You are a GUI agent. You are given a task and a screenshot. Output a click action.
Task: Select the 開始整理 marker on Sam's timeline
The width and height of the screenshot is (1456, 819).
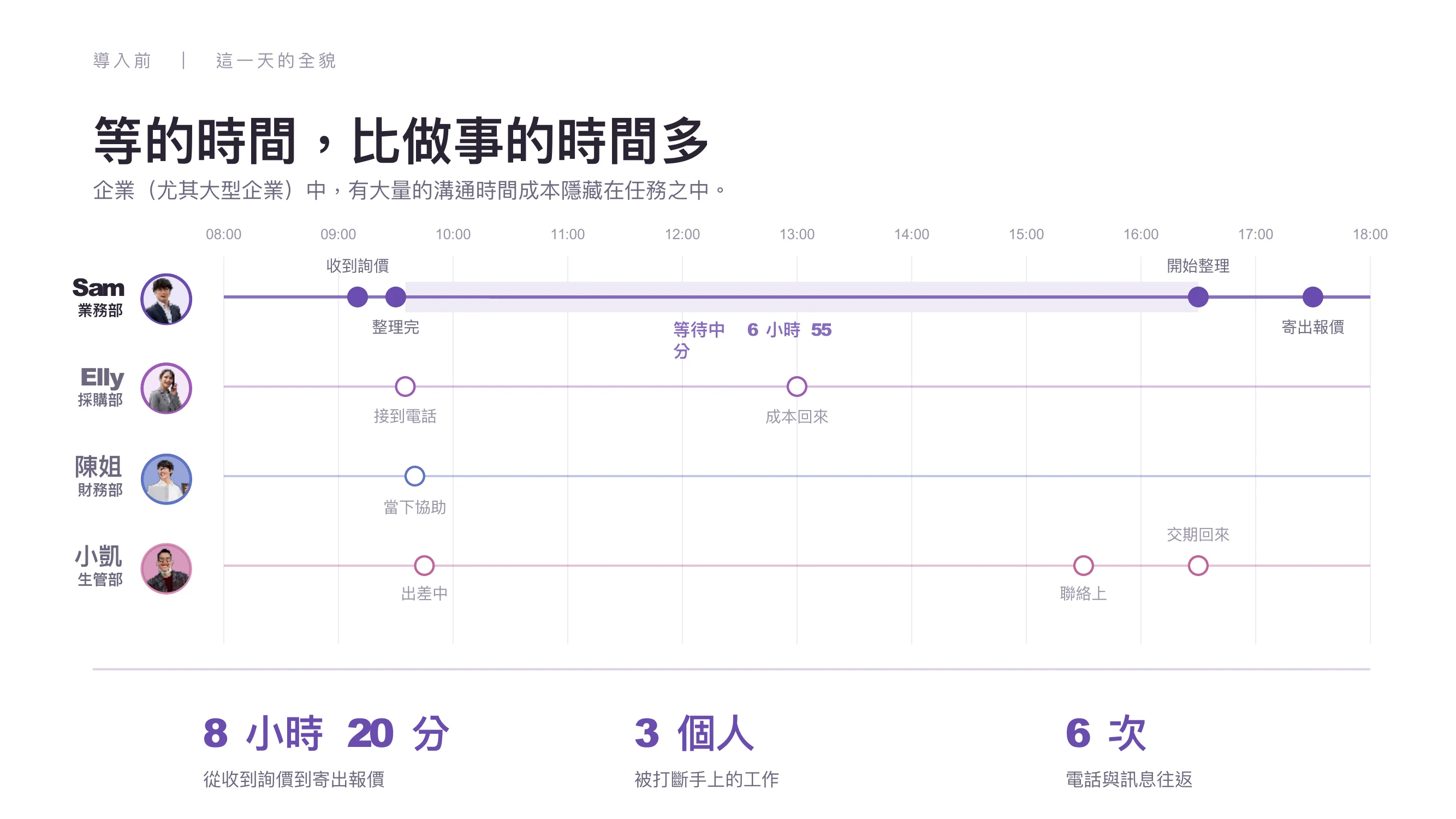tap(1198, 296)
